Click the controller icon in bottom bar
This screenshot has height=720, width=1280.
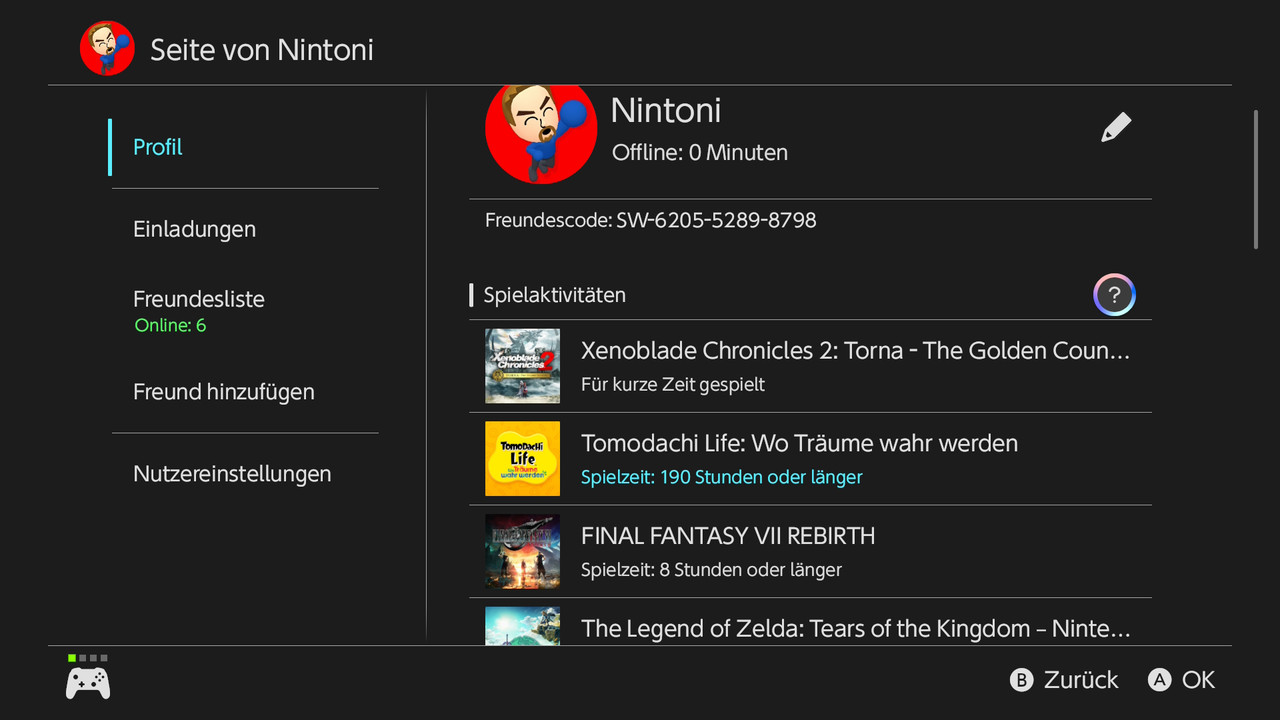pyautogui.click(x=88, y=683)
